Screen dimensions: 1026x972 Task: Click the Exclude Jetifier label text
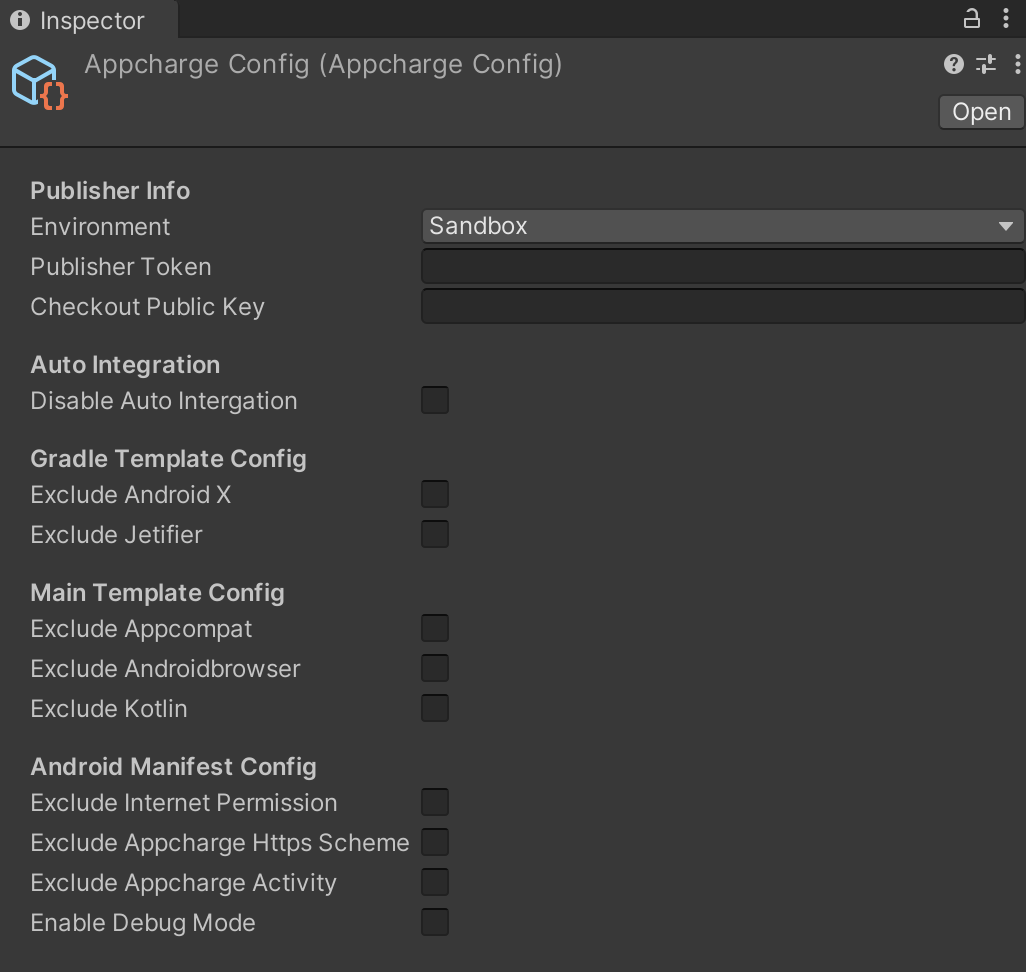(116, 535)
